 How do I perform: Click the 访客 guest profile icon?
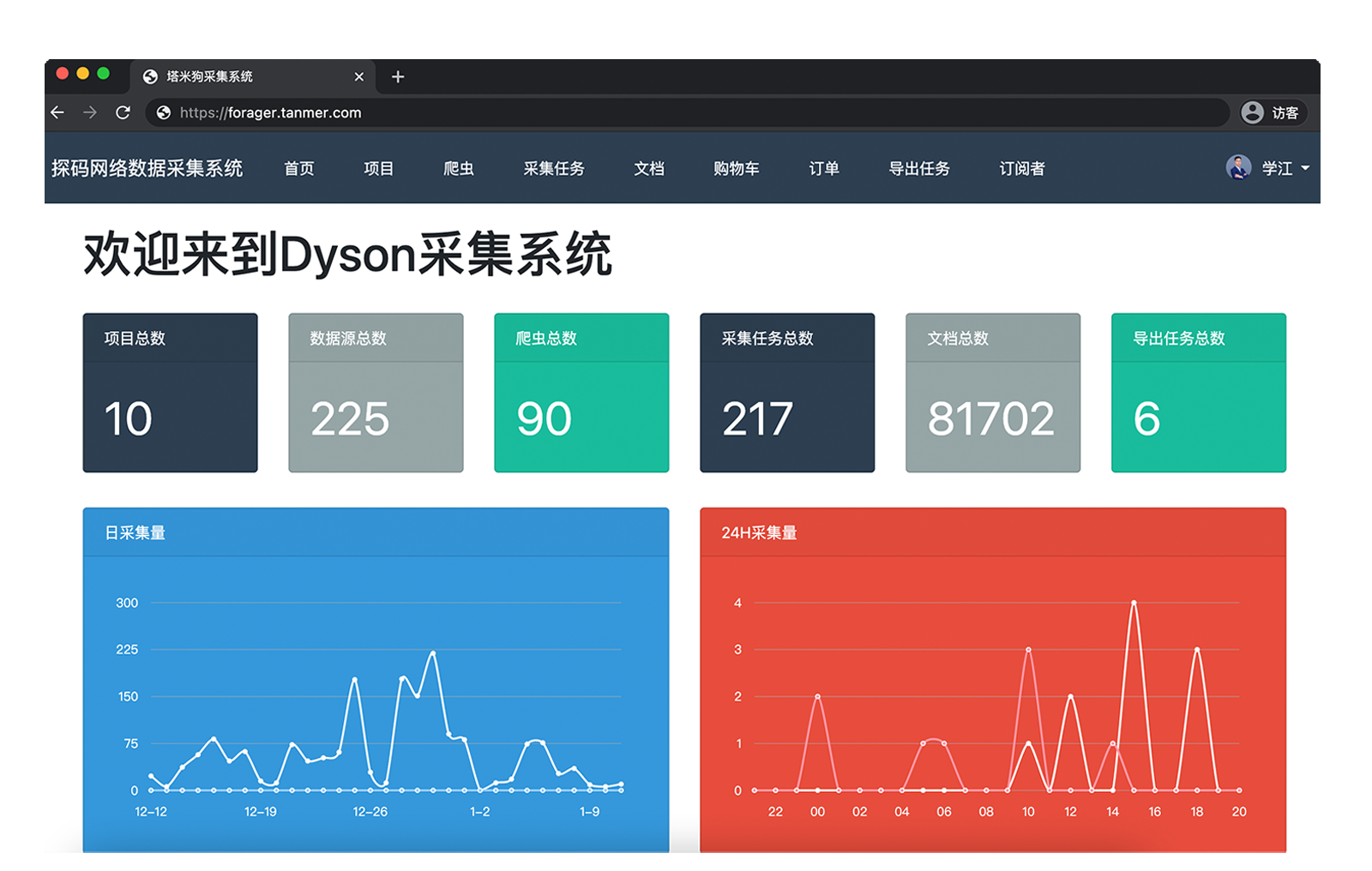pyautogui.click(x=1253, y=112)
